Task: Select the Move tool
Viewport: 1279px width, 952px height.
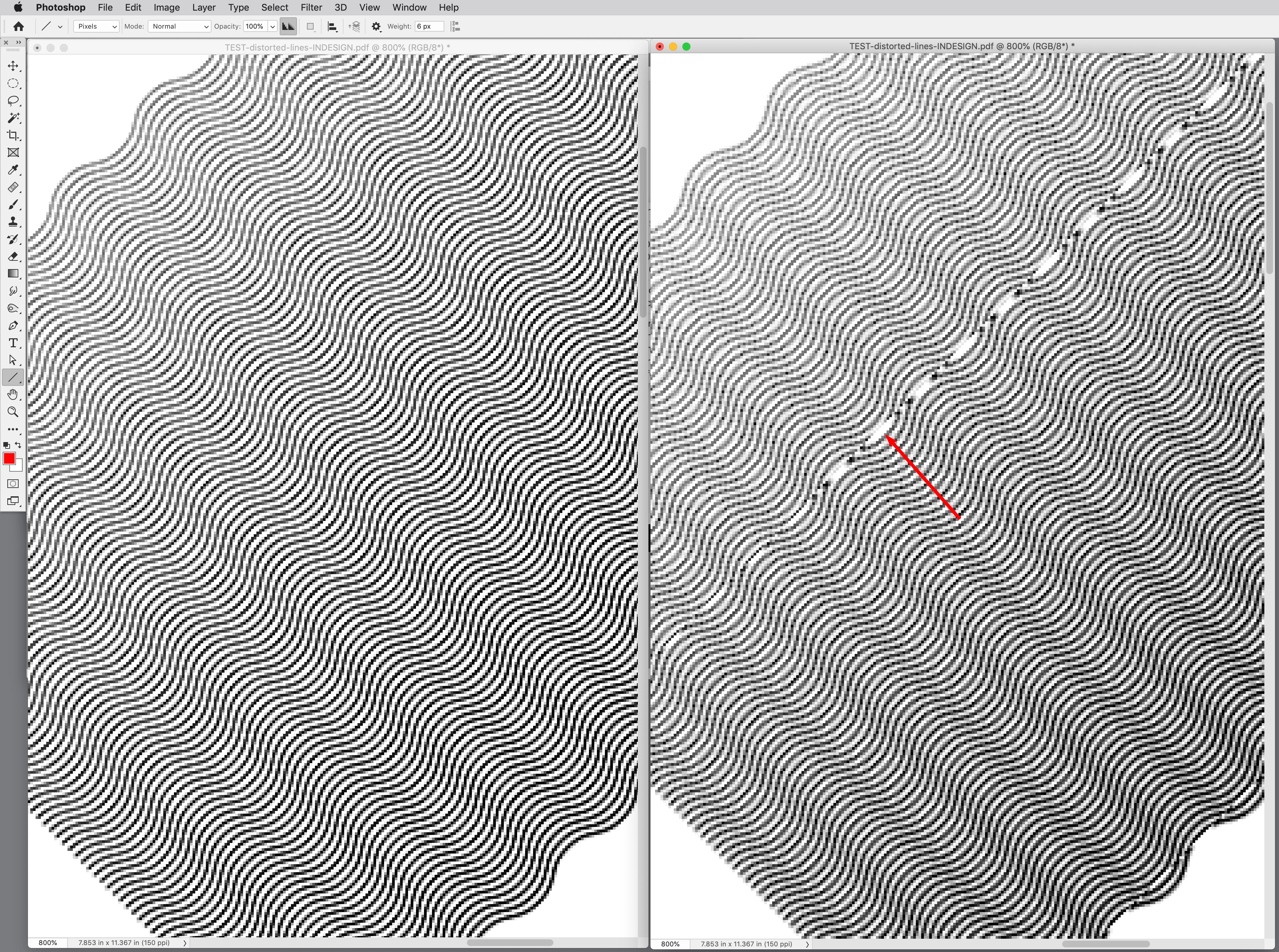Action: (13, 66)
